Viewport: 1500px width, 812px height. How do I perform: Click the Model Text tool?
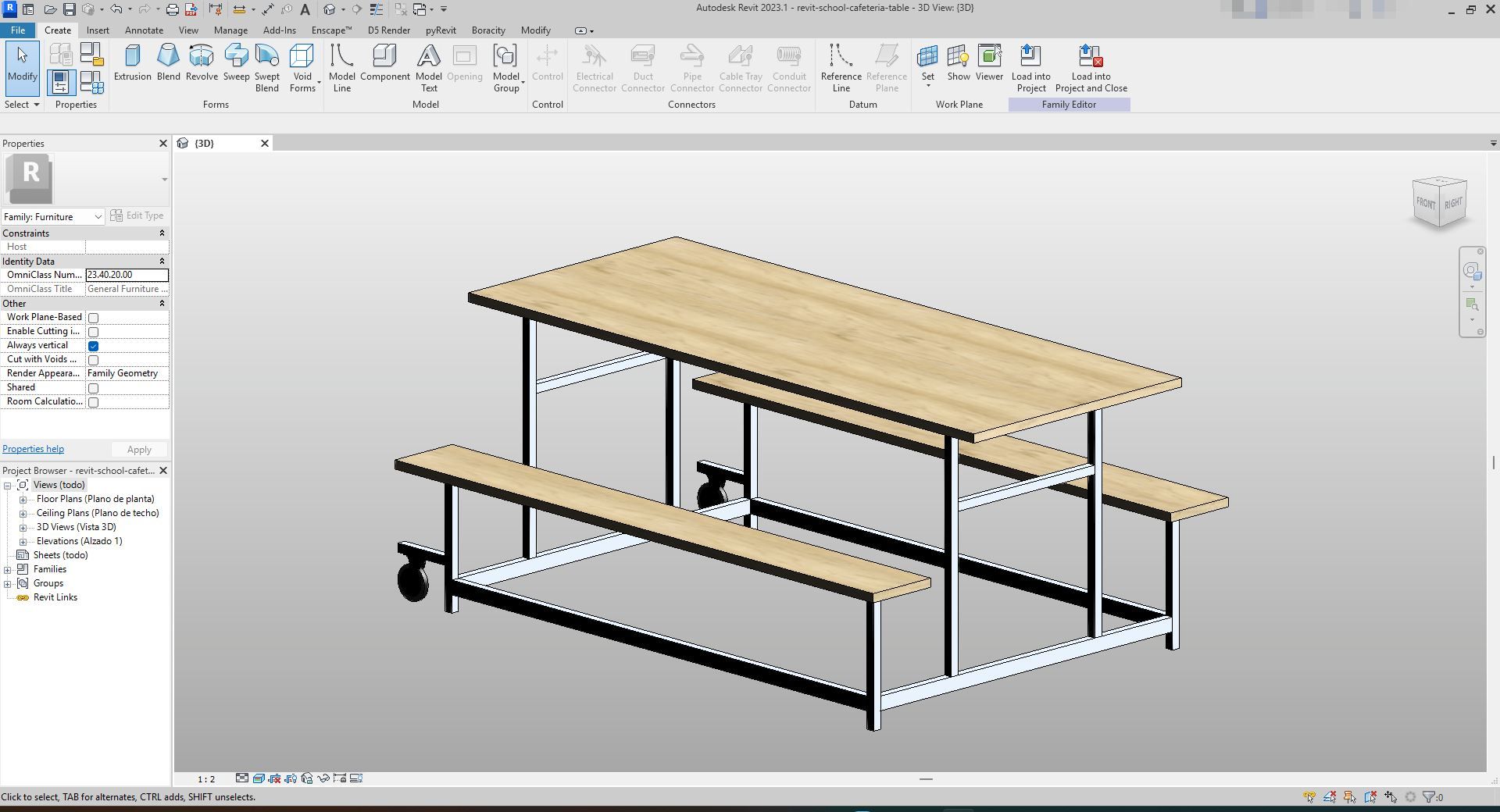pyautogui.click(x=428, y=68)
